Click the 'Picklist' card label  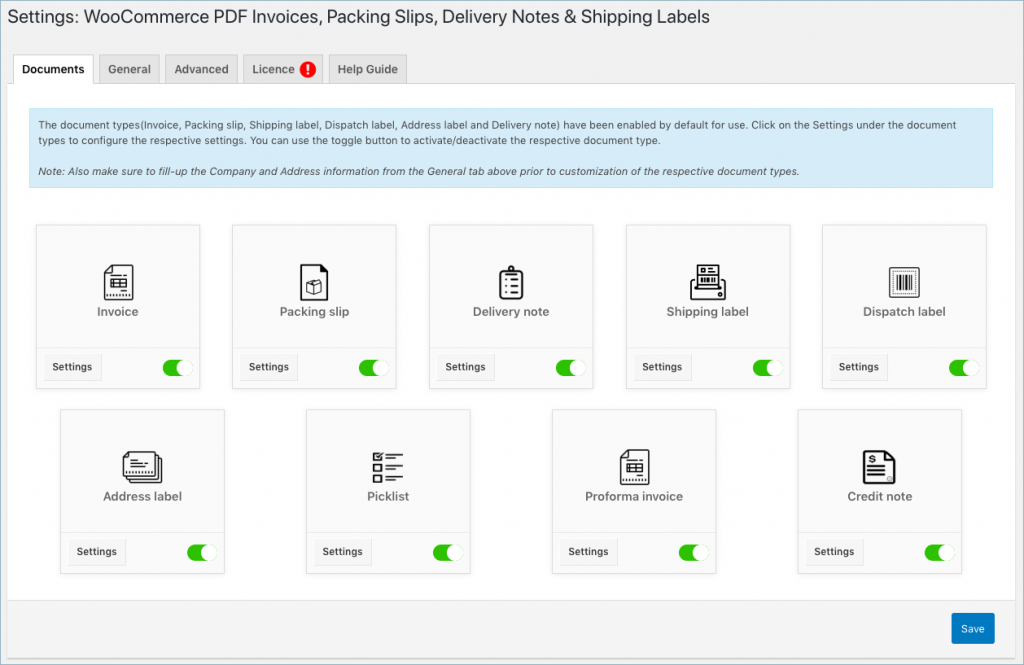pyautogui.click(x=388, y=496)
